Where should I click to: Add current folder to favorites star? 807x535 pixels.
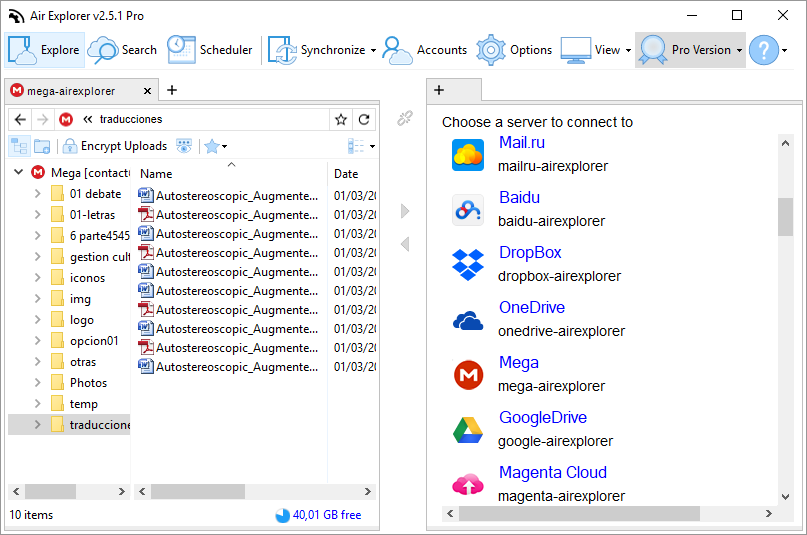[341, 119]
